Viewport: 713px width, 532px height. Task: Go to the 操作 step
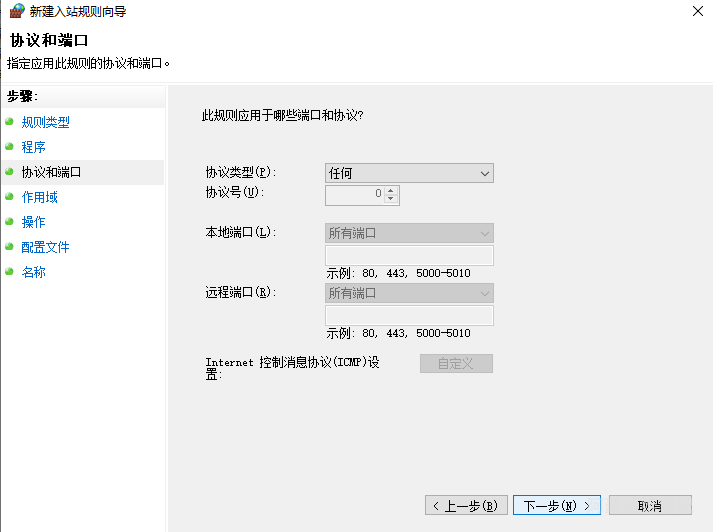(x=34, y=222)
